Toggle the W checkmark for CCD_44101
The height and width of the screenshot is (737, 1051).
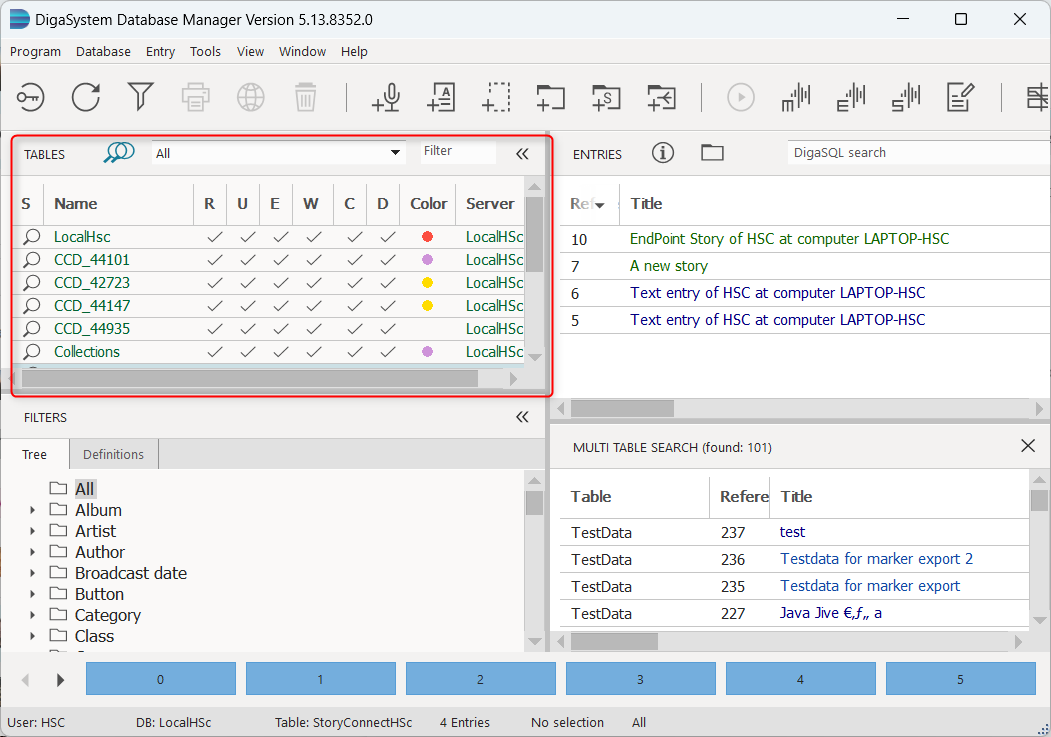(312, 260)
